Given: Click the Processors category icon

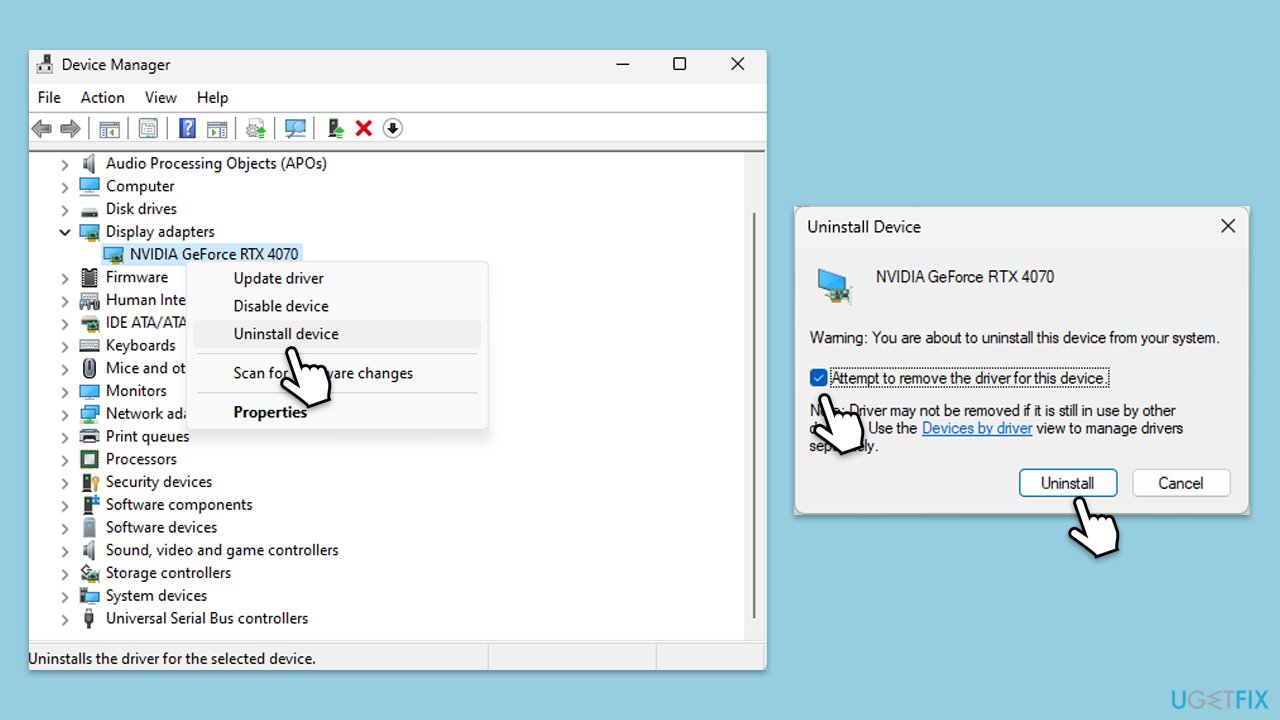Looking at the screenshot, I should [x=90, y=459].
